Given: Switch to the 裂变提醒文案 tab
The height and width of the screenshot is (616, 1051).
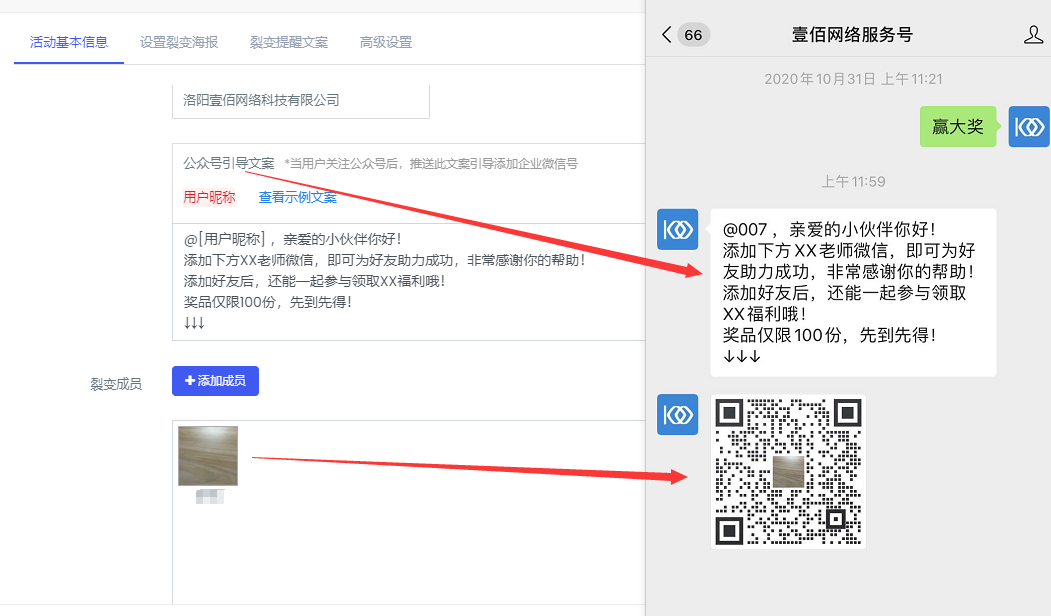Looking at the screenshot, I should pos(289,42).
